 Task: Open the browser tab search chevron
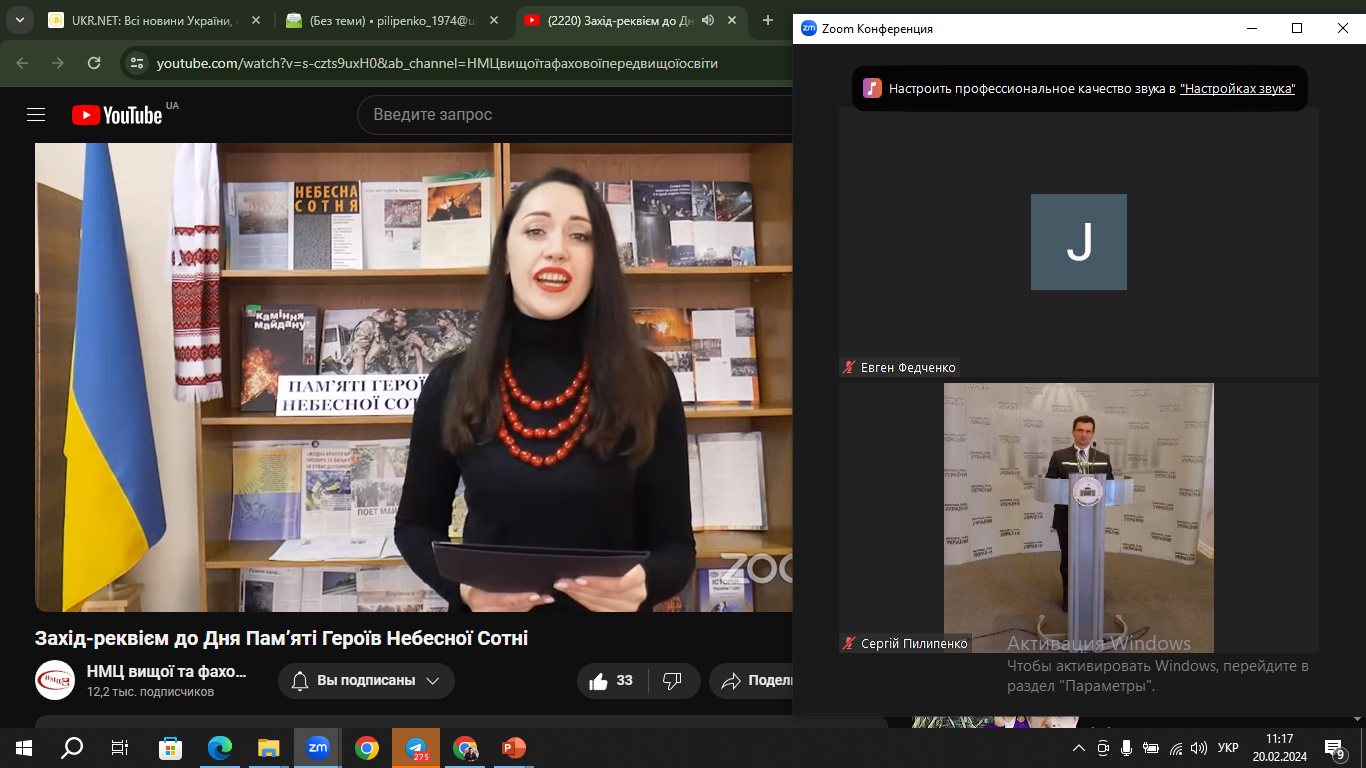(x=18, y=20)
